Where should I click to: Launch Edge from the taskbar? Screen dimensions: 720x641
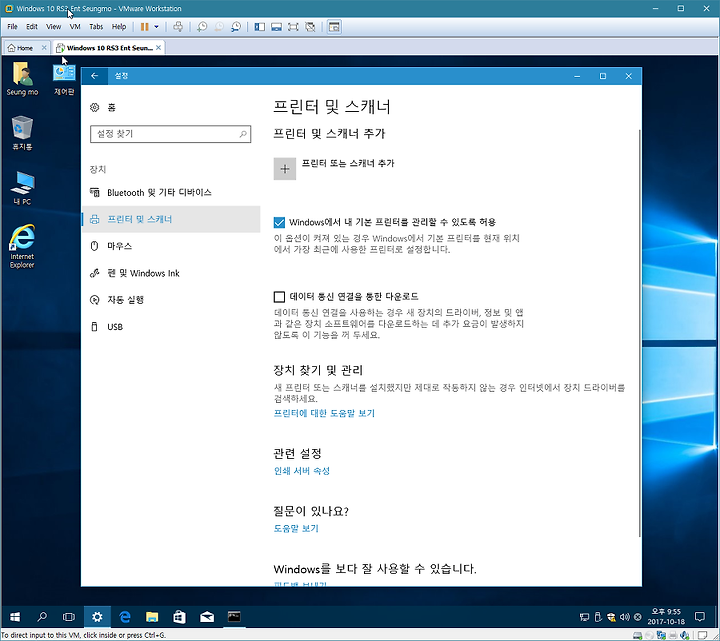[x=124, y=617]
